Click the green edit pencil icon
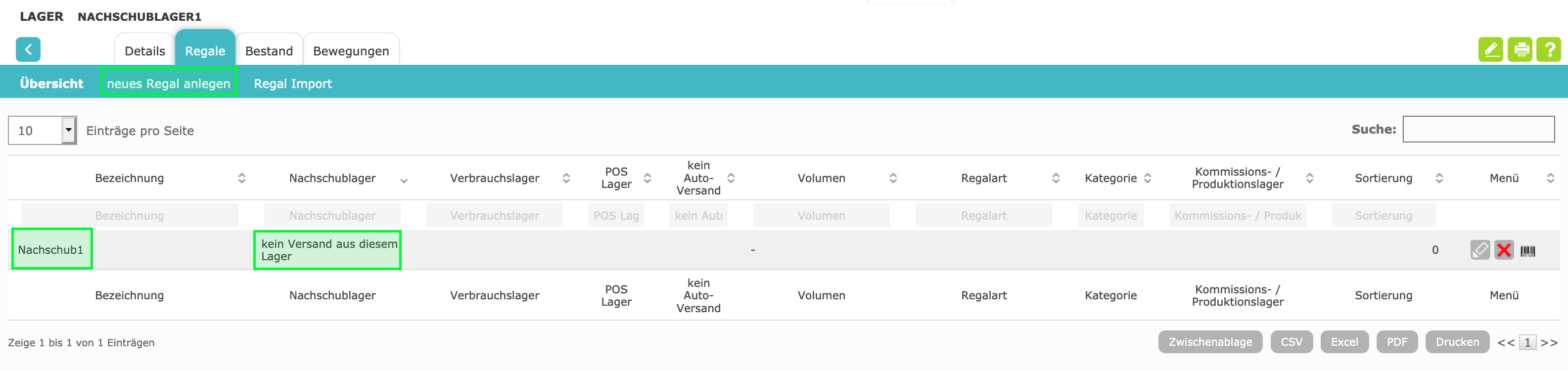This screenshot has height=371, width=1568. tap(1490, 49)
